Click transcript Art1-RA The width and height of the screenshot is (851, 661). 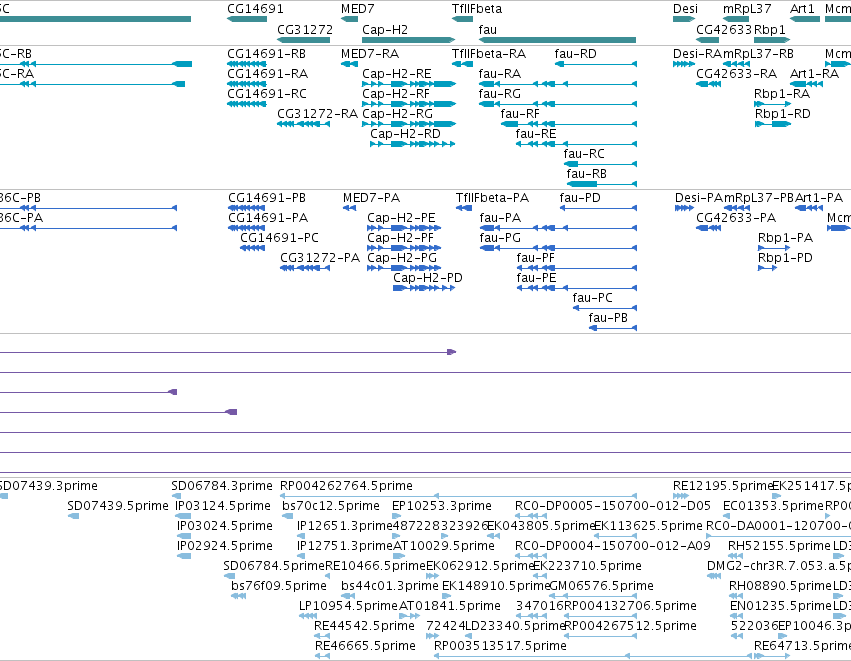pos(806,84)
